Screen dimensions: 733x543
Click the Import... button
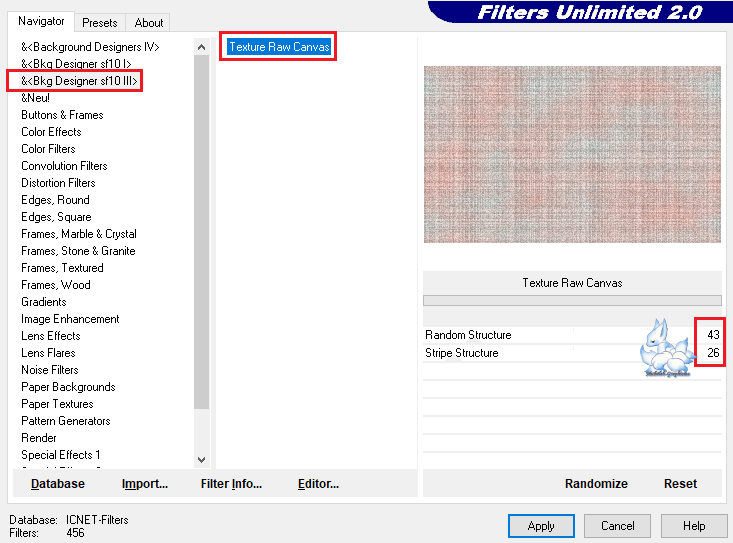[x=145, y=484]
